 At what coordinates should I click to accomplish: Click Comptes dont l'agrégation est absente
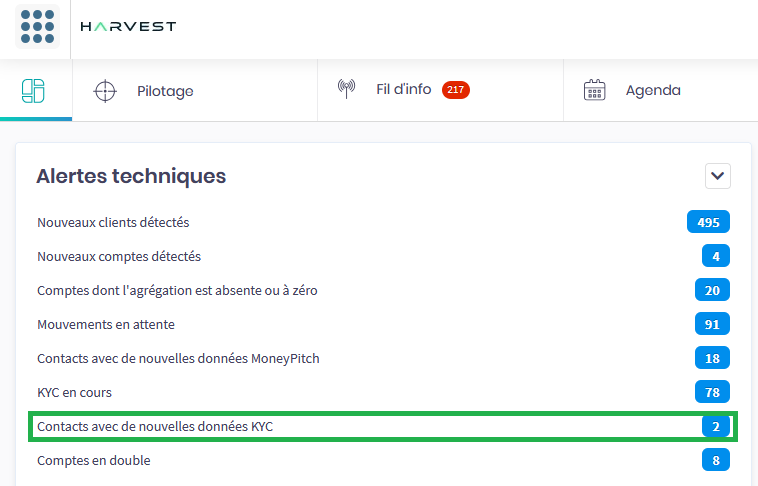click(177, 290)
